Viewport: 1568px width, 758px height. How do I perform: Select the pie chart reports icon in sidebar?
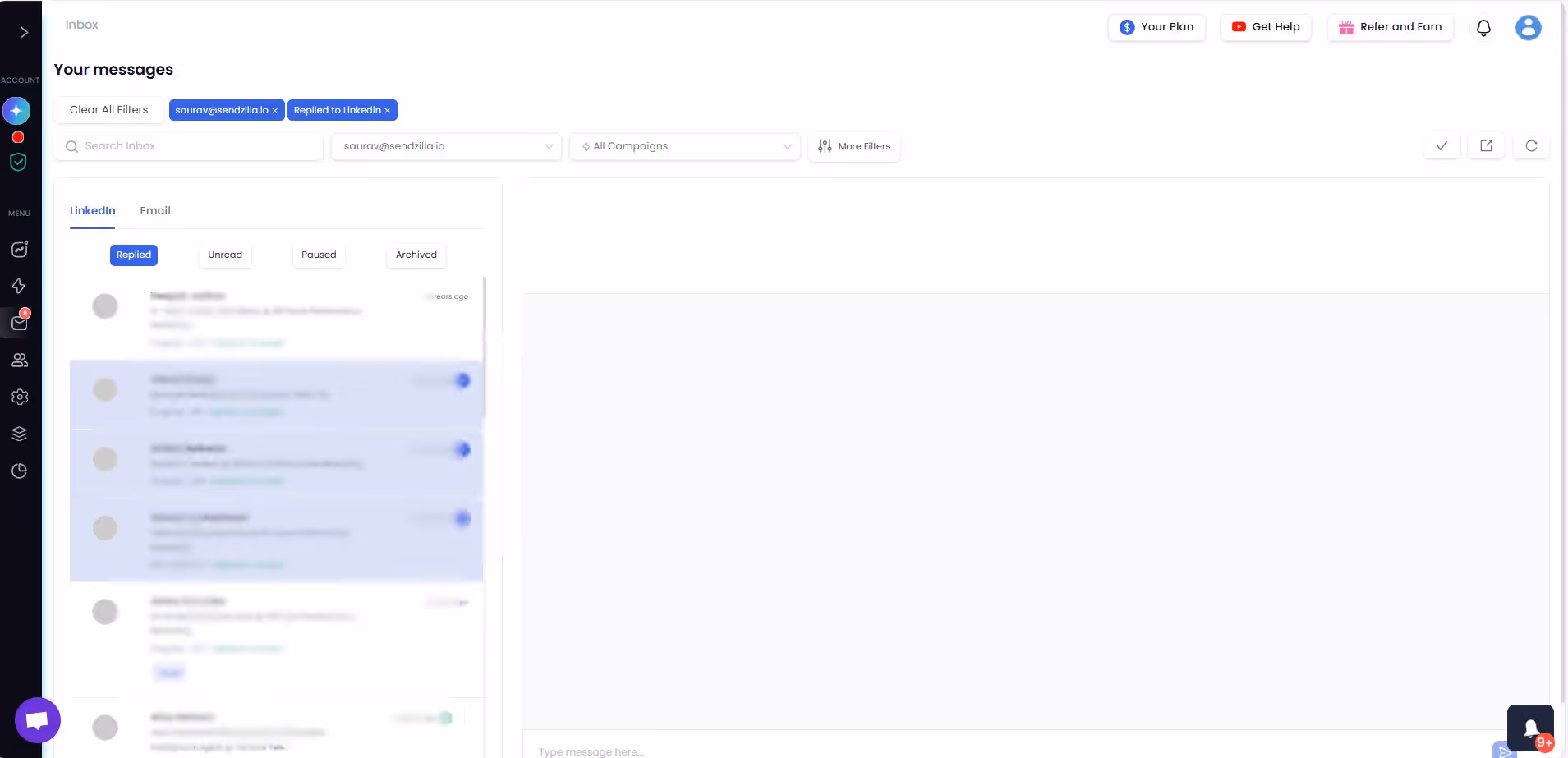click(19, 470)
